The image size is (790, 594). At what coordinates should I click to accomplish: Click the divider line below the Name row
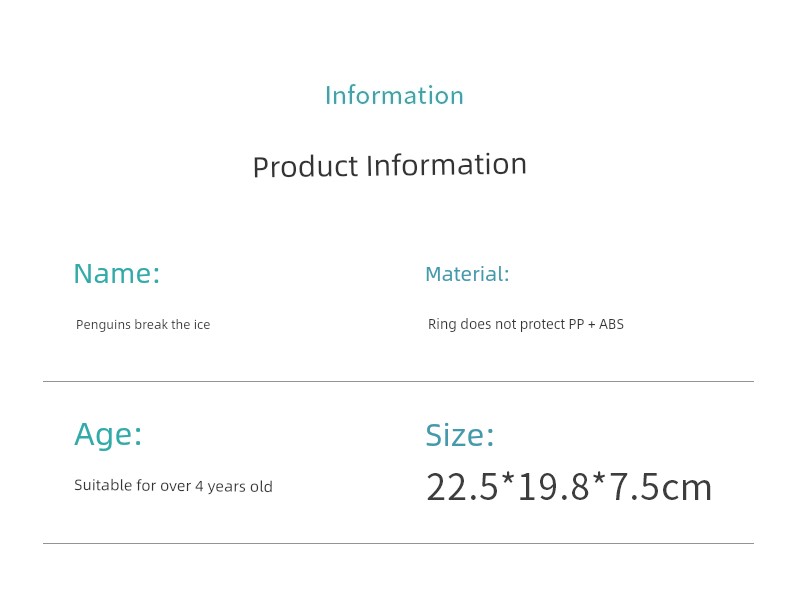coord(398,381)
